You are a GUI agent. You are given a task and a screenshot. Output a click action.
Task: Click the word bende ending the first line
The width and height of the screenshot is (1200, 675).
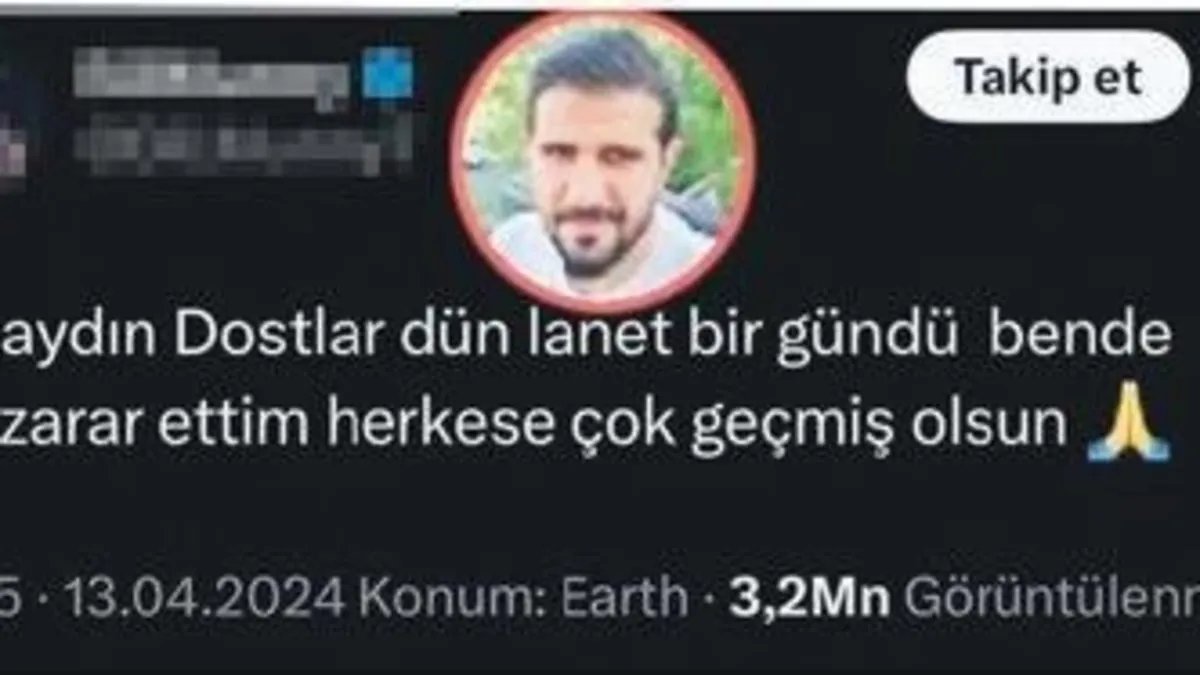pyautogui.click(x=1080, y=338)
